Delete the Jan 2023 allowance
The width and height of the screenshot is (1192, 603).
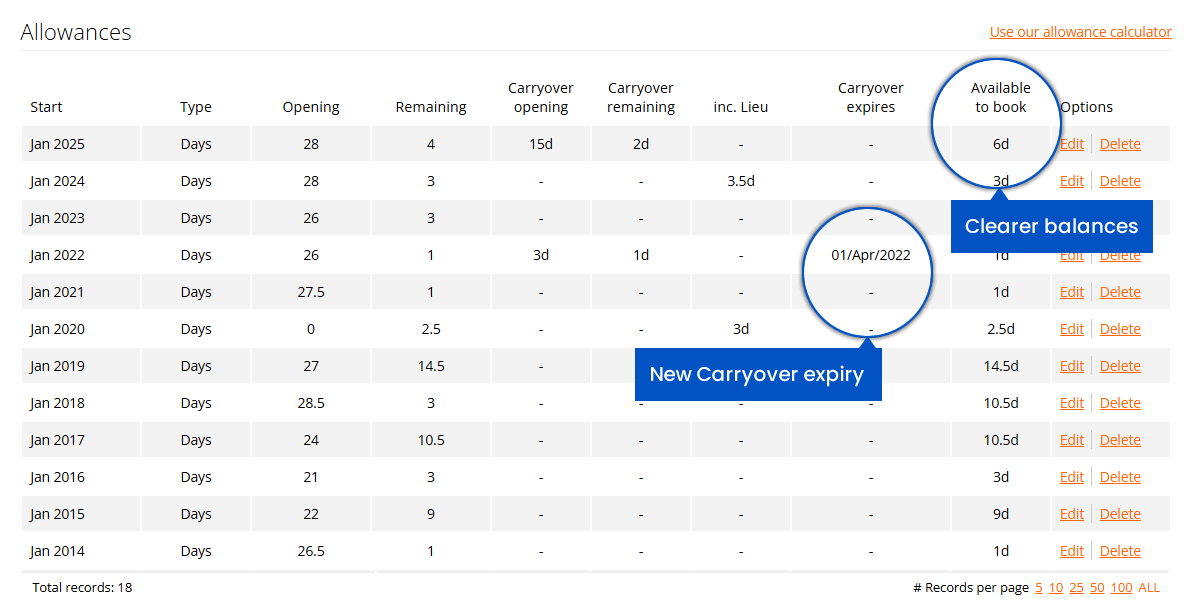click(1119, 217)
